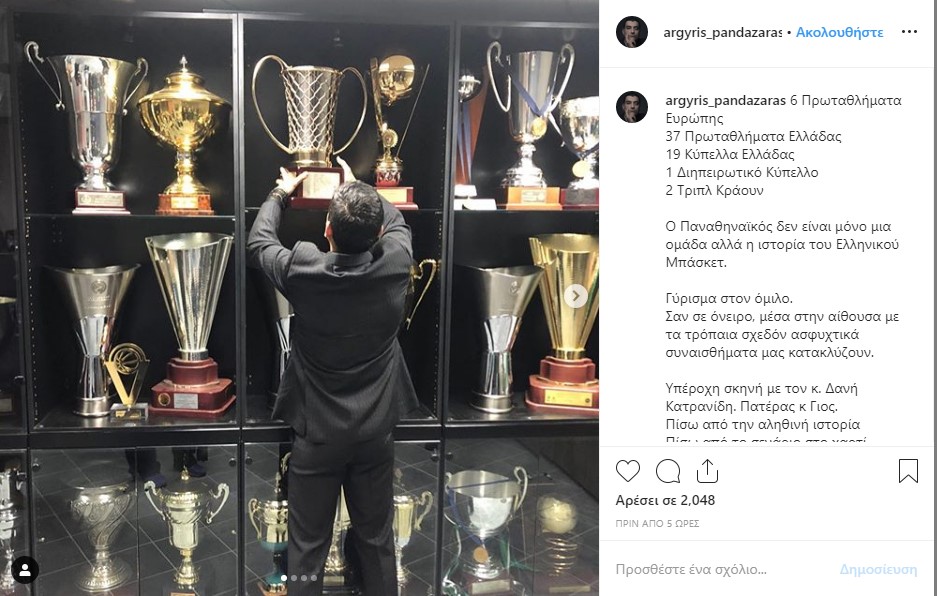Share the post with the upload arrow icon
This screenshot has width=937, height=596.
coord(707,470)
